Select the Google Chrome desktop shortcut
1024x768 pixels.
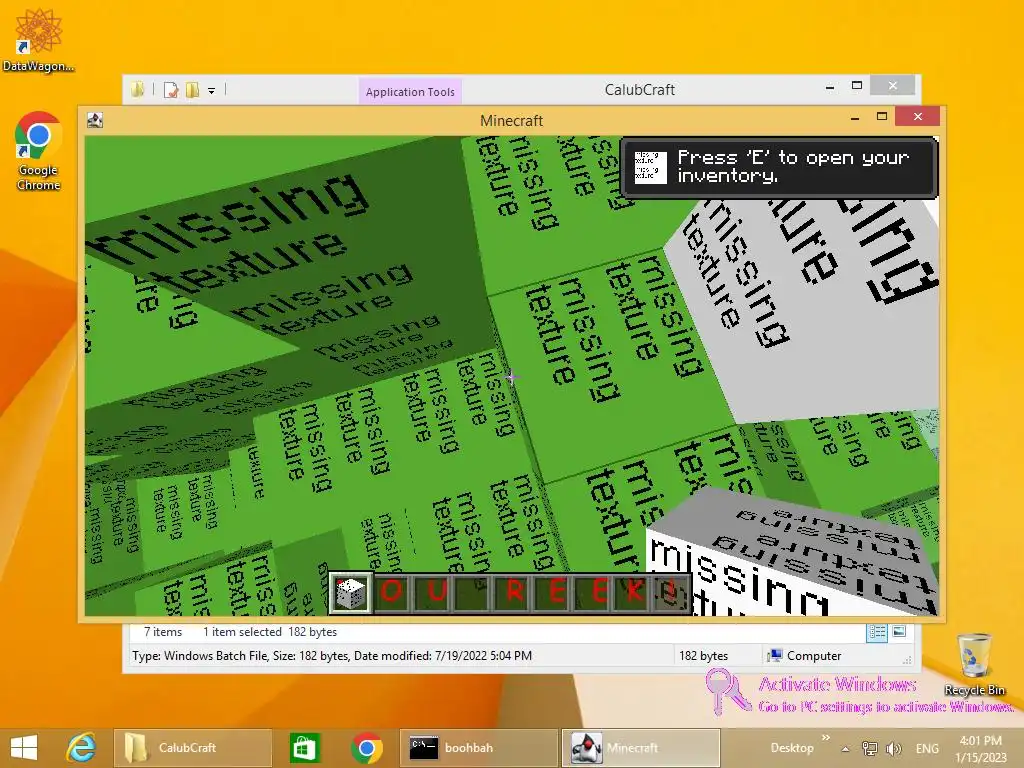pos(39,152)
